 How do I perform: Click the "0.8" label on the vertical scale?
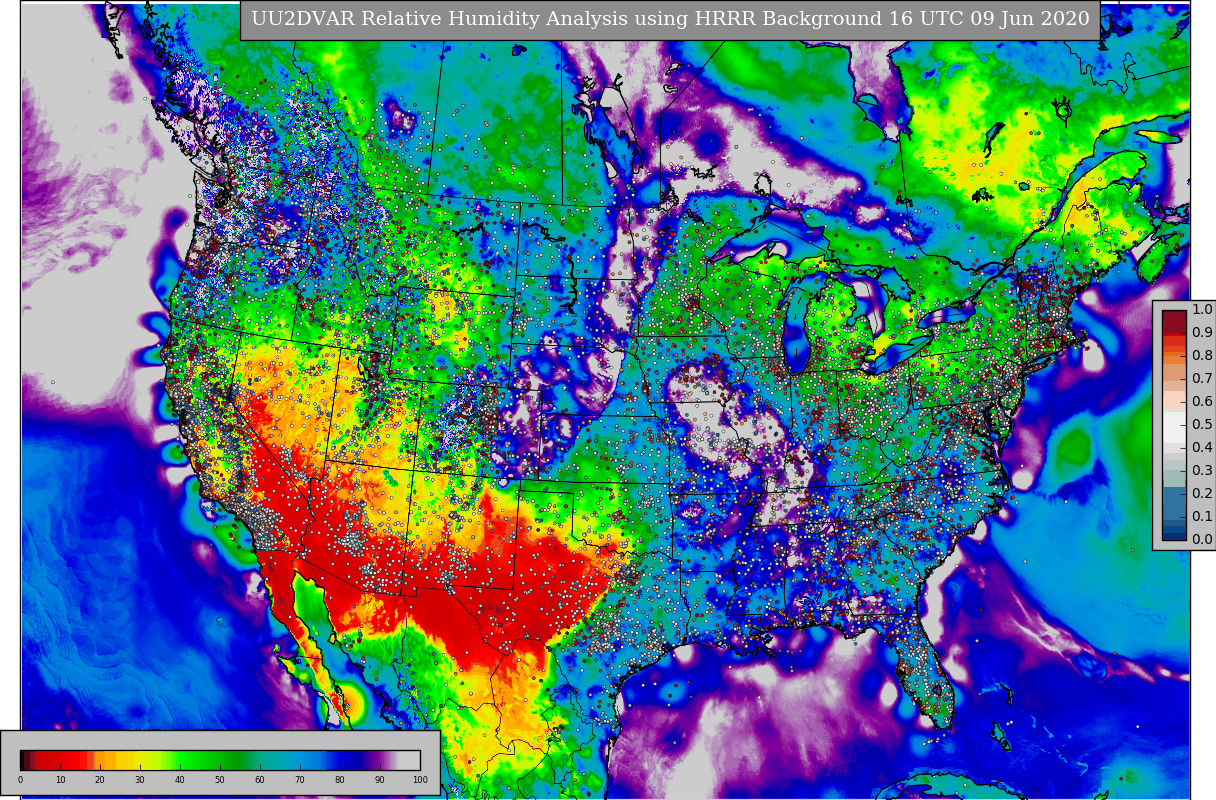1202,356
